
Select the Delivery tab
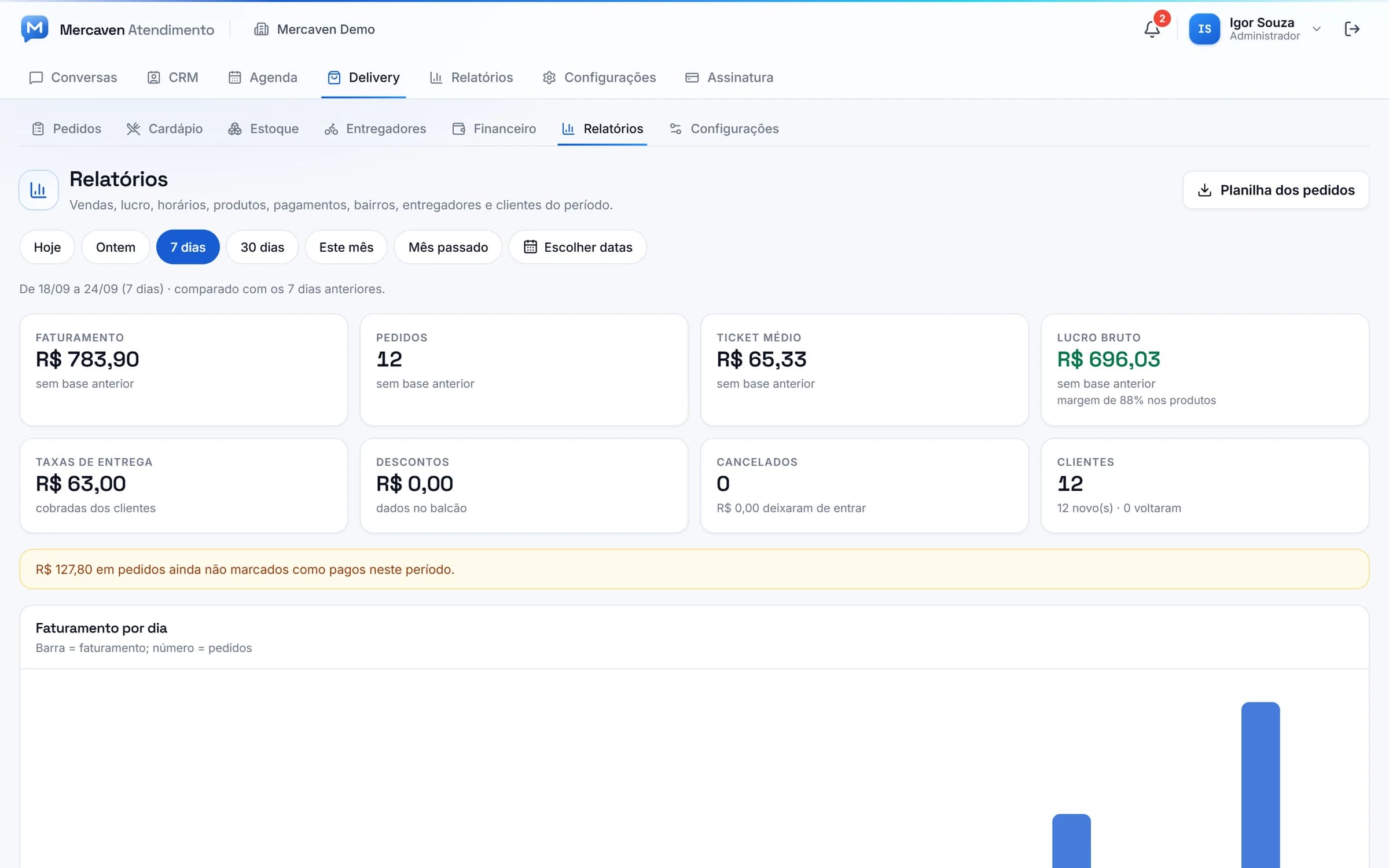click(x=363, y=78)
